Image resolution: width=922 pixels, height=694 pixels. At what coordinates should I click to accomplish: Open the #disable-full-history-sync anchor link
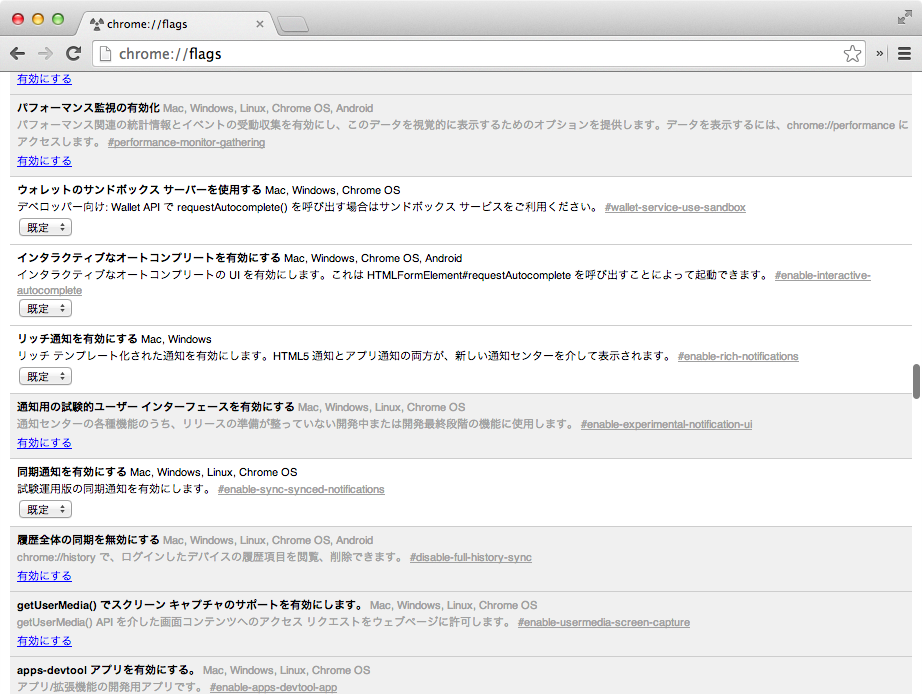coord(470,558)
